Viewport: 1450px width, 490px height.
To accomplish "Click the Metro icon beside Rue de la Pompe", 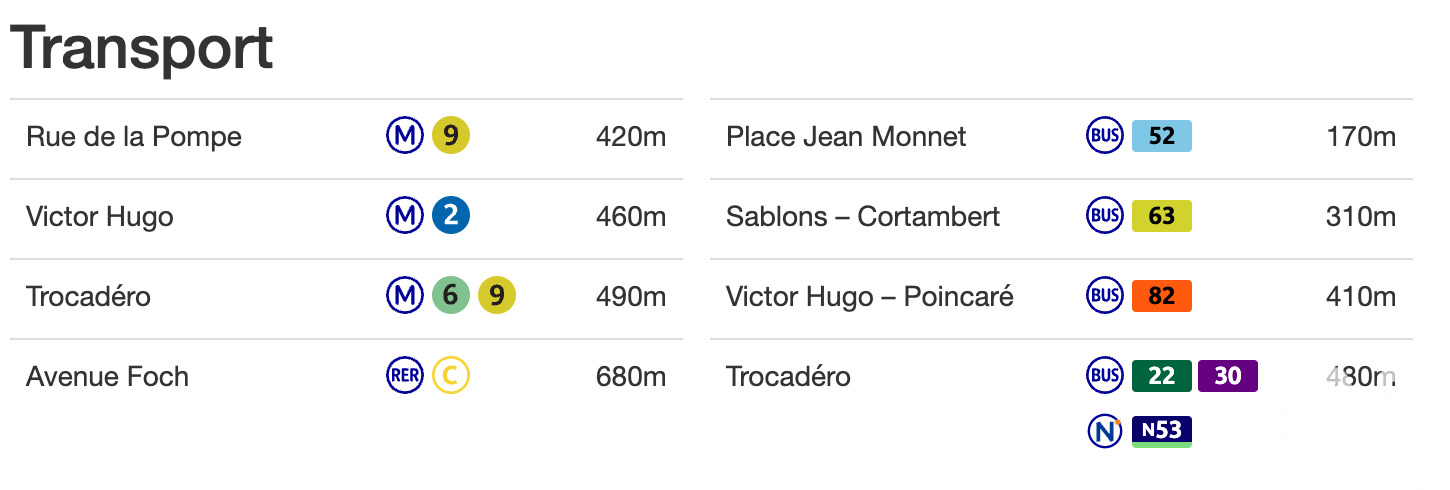I will [x=405, y=136].
